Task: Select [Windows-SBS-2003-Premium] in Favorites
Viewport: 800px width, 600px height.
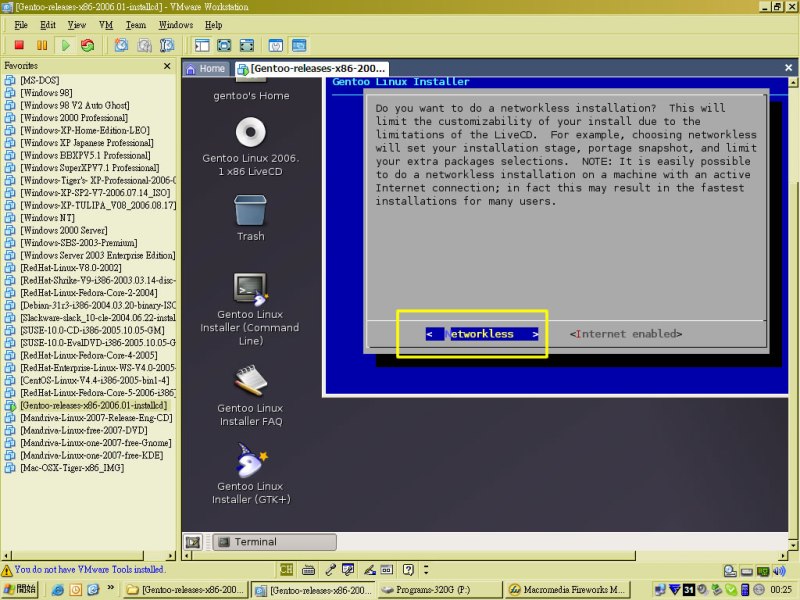Action: click(78, 243)
